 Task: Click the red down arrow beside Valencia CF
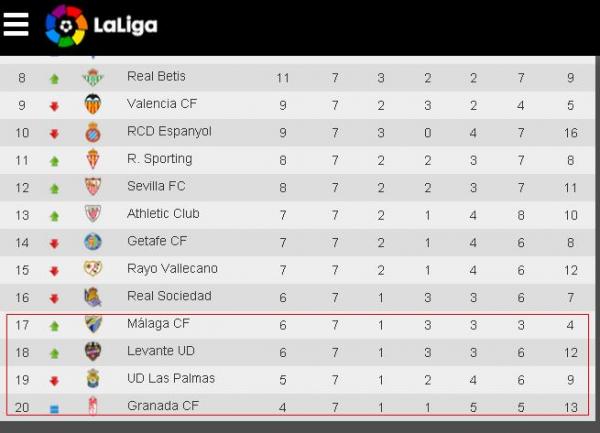(x=54, y=105)
